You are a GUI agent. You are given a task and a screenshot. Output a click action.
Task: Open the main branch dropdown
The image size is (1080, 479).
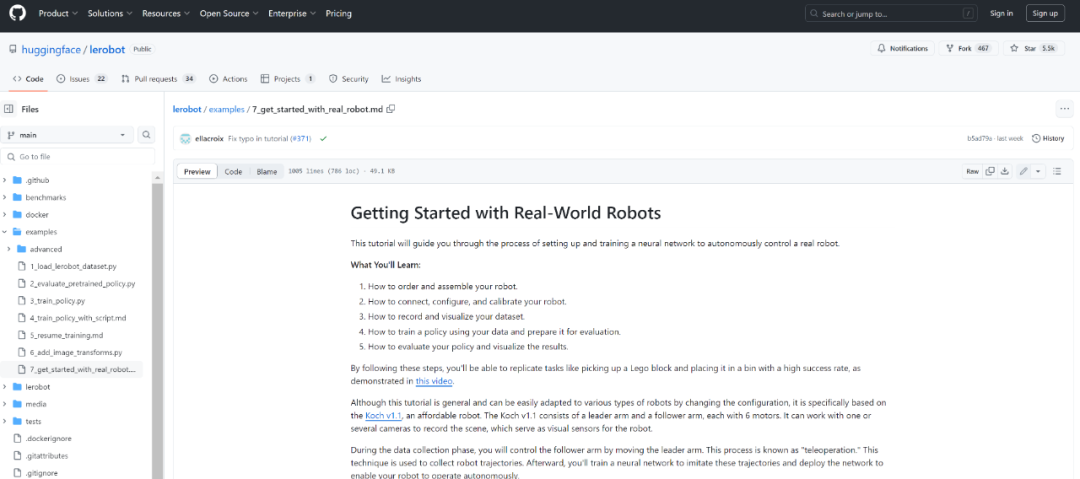tap(68, 135)
